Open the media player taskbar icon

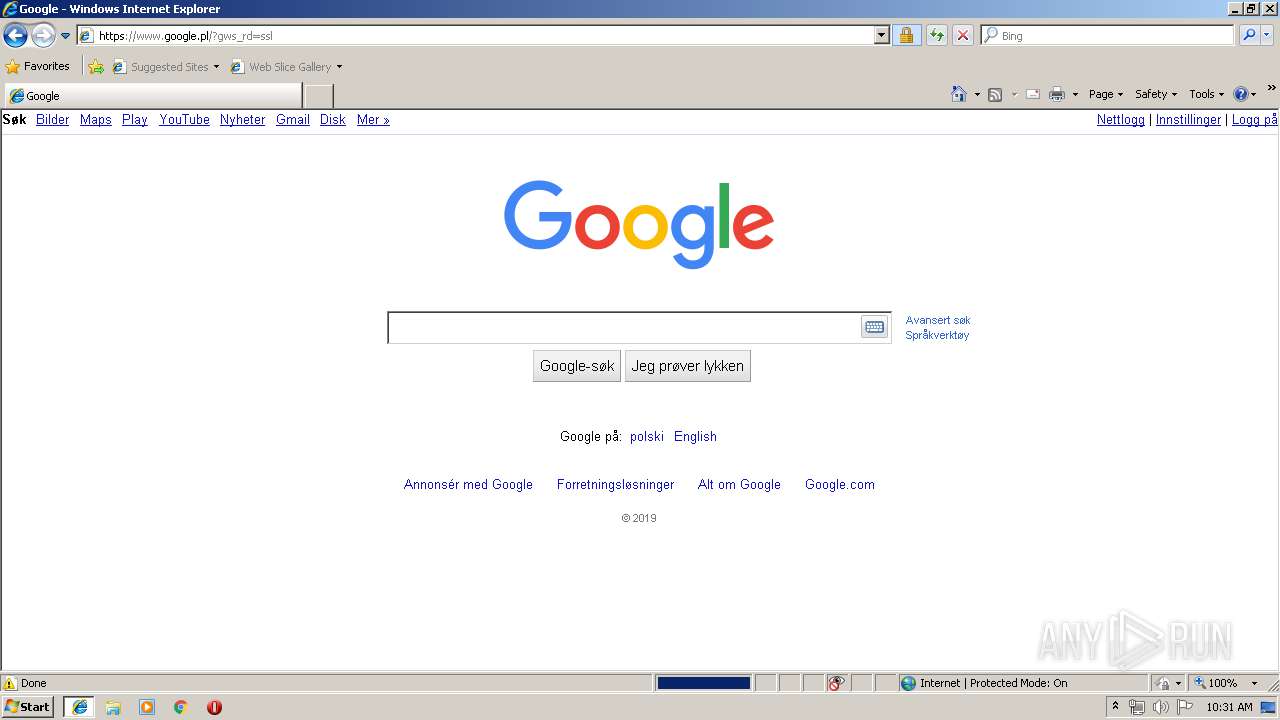pyautogui.click(x=147, y=707)
